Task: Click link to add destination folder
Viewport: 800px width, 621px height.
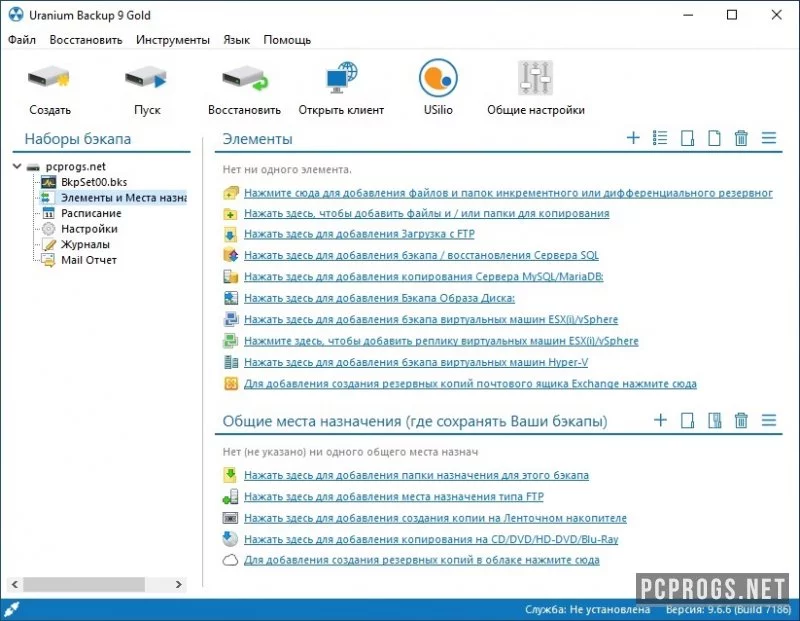Action: tap(416, 475)
